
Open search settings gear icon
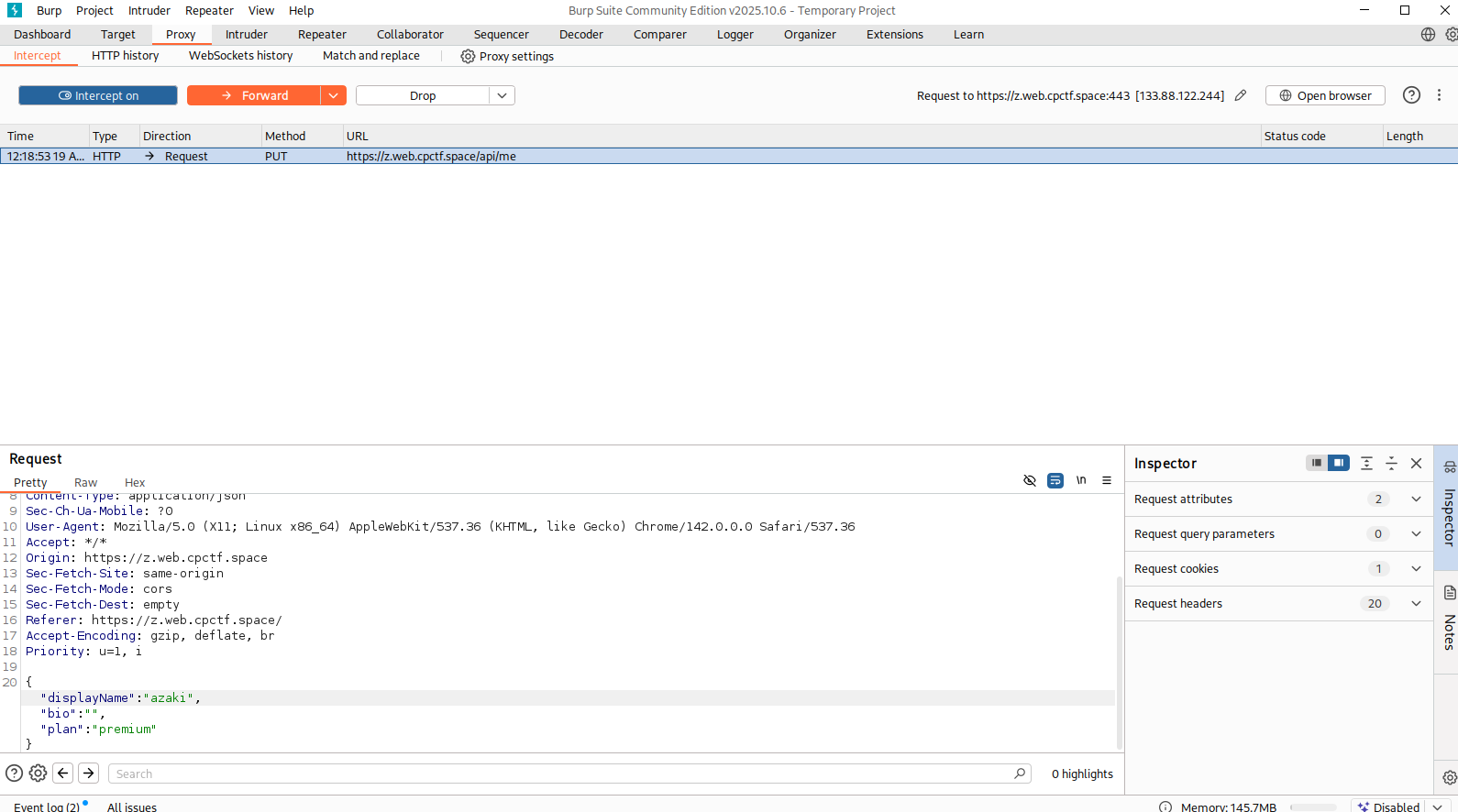tap(38, 773)
